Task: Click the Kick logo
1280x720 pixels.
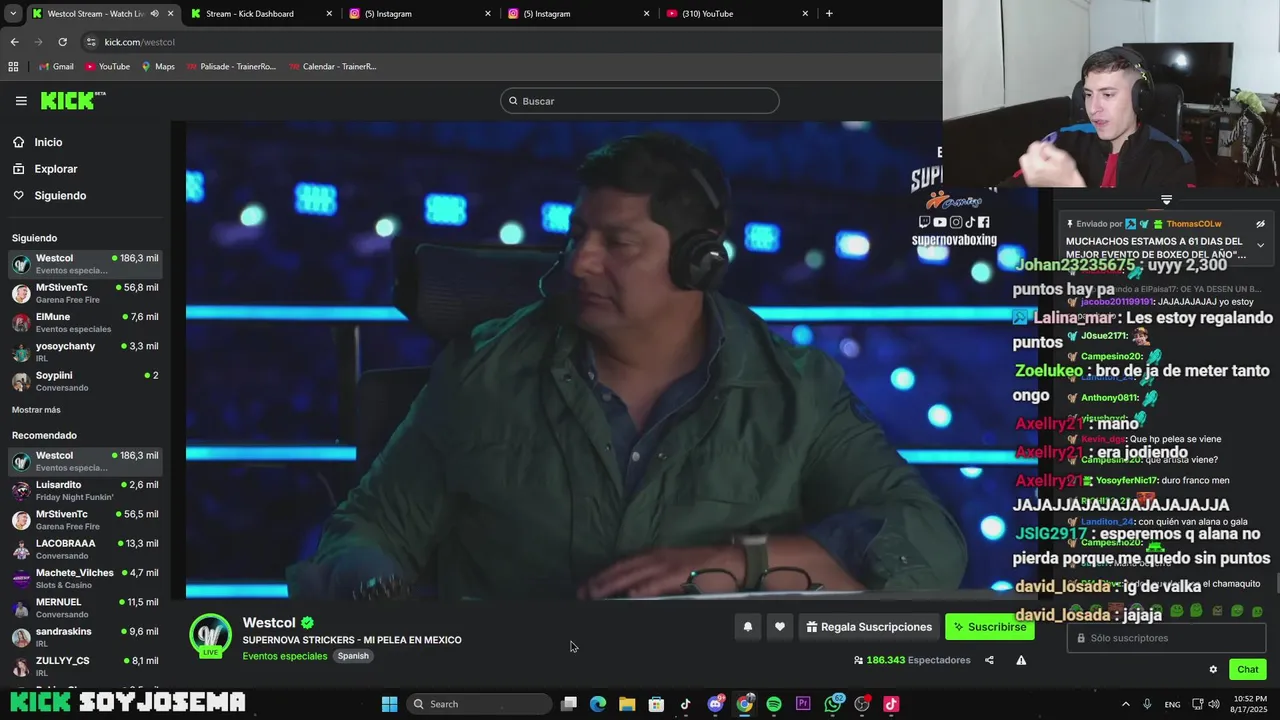Action: tap(73, 100)
